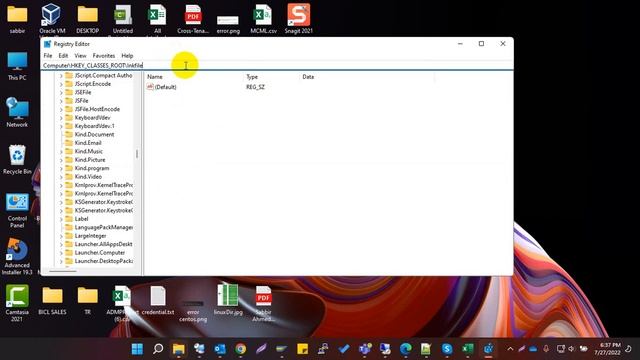Open Skype from the taskbar

(x=447, y=349)
